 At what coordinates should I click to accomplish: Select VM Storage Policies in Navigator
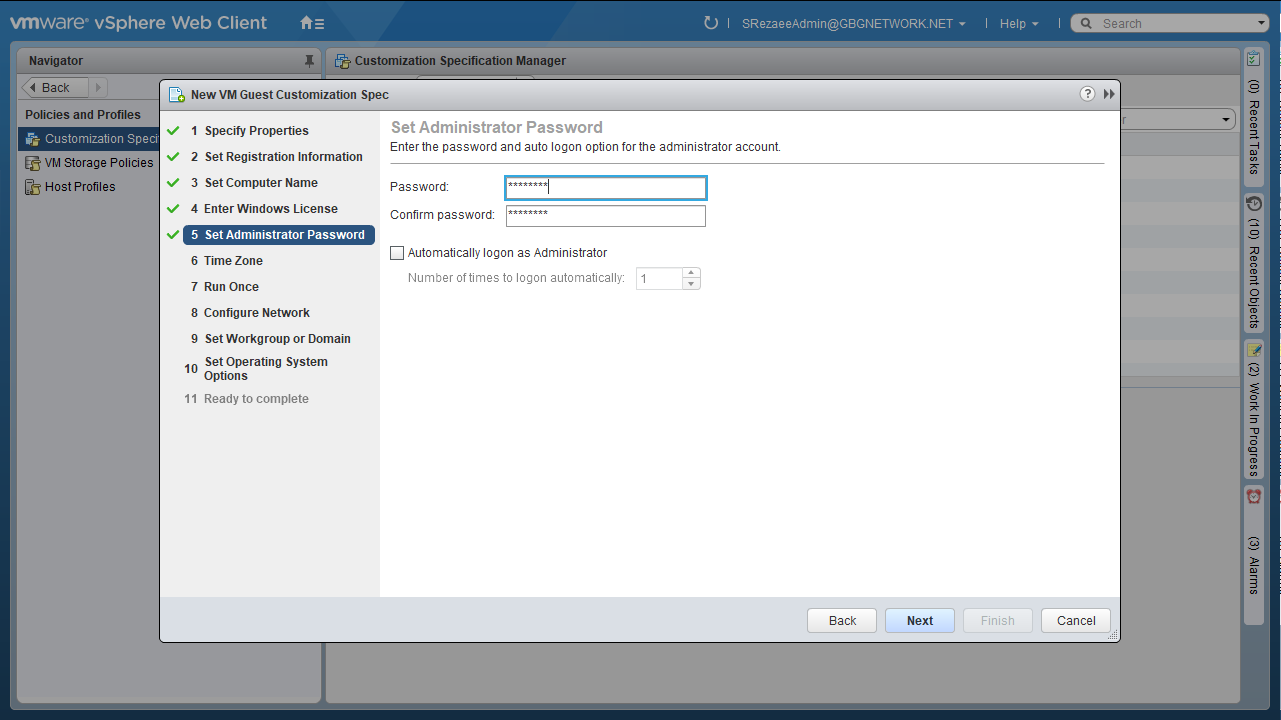(x=98, y=163)
